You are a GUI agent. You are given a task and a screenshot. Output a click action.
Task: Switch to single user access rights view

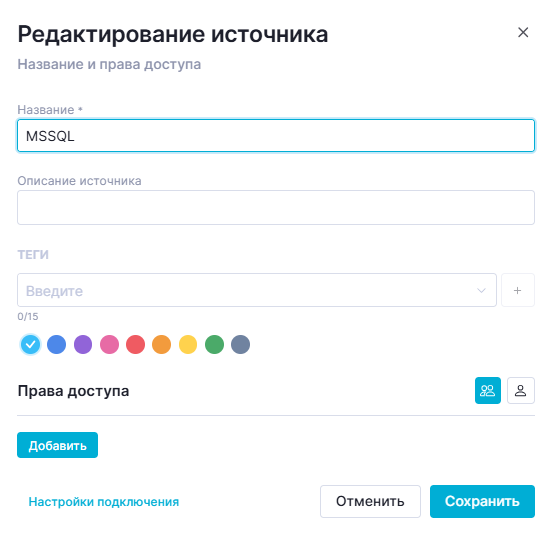pos(521,390)
